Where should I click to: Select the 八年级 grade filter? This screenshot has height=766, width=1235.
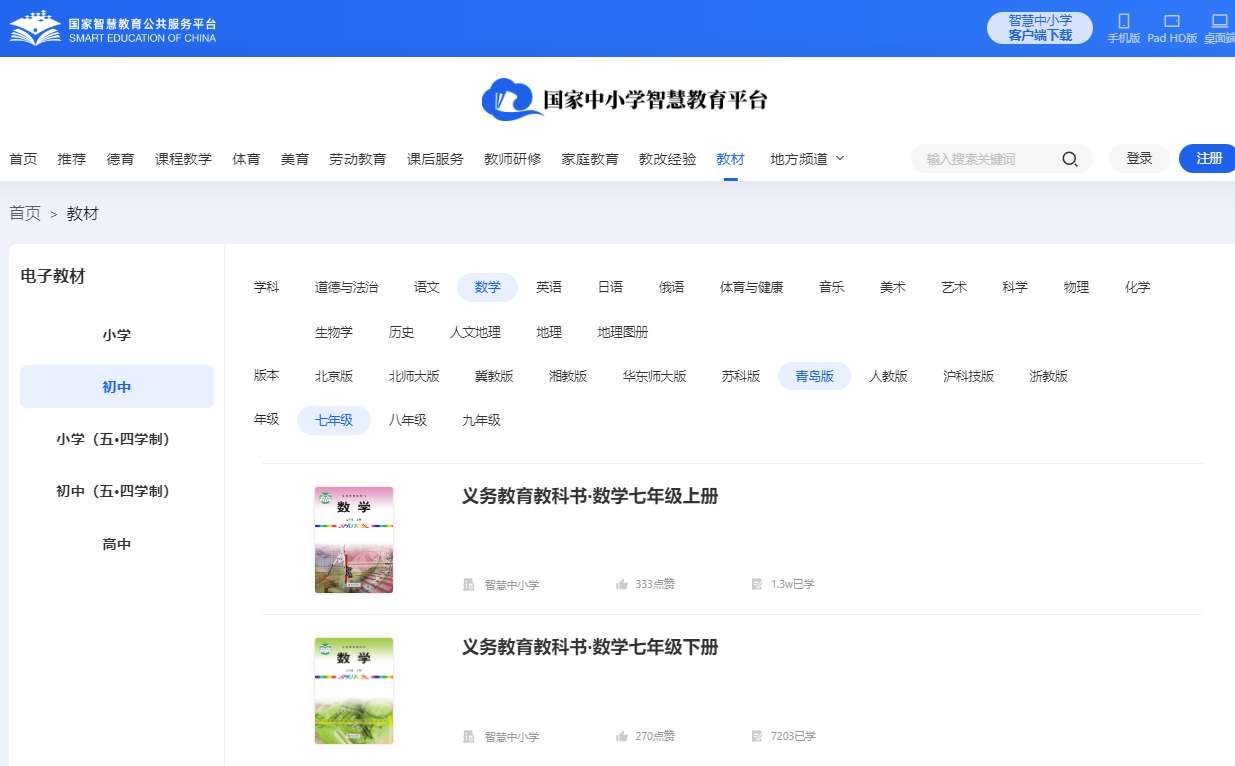[x=407, y=420]
